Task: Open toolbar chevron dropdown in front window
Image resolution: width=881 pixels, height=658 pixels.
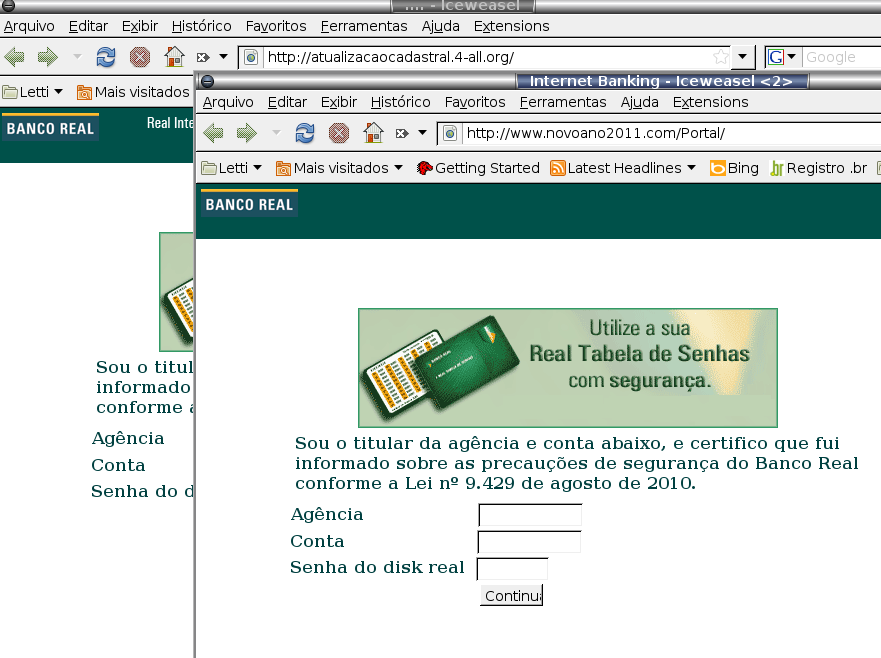Action: [422, 133]
